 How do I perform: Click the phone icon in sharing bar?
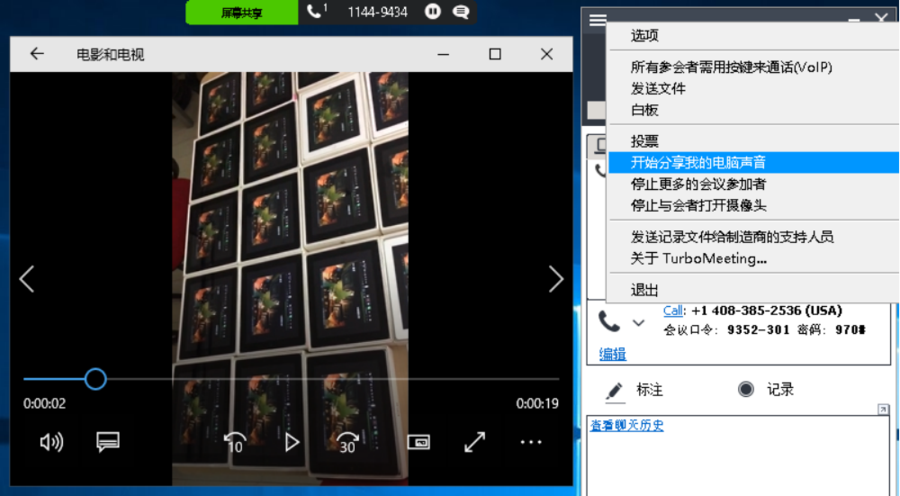[316, 11]
